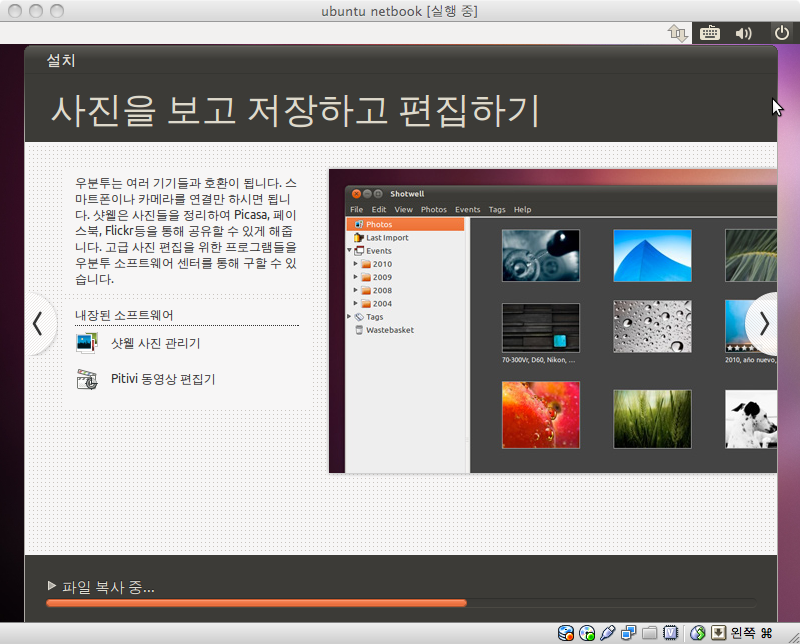Select the red fruit photo thumbnail
This screenshot has width=800, height=644.
pyautogui.click(x=541, y=415)
